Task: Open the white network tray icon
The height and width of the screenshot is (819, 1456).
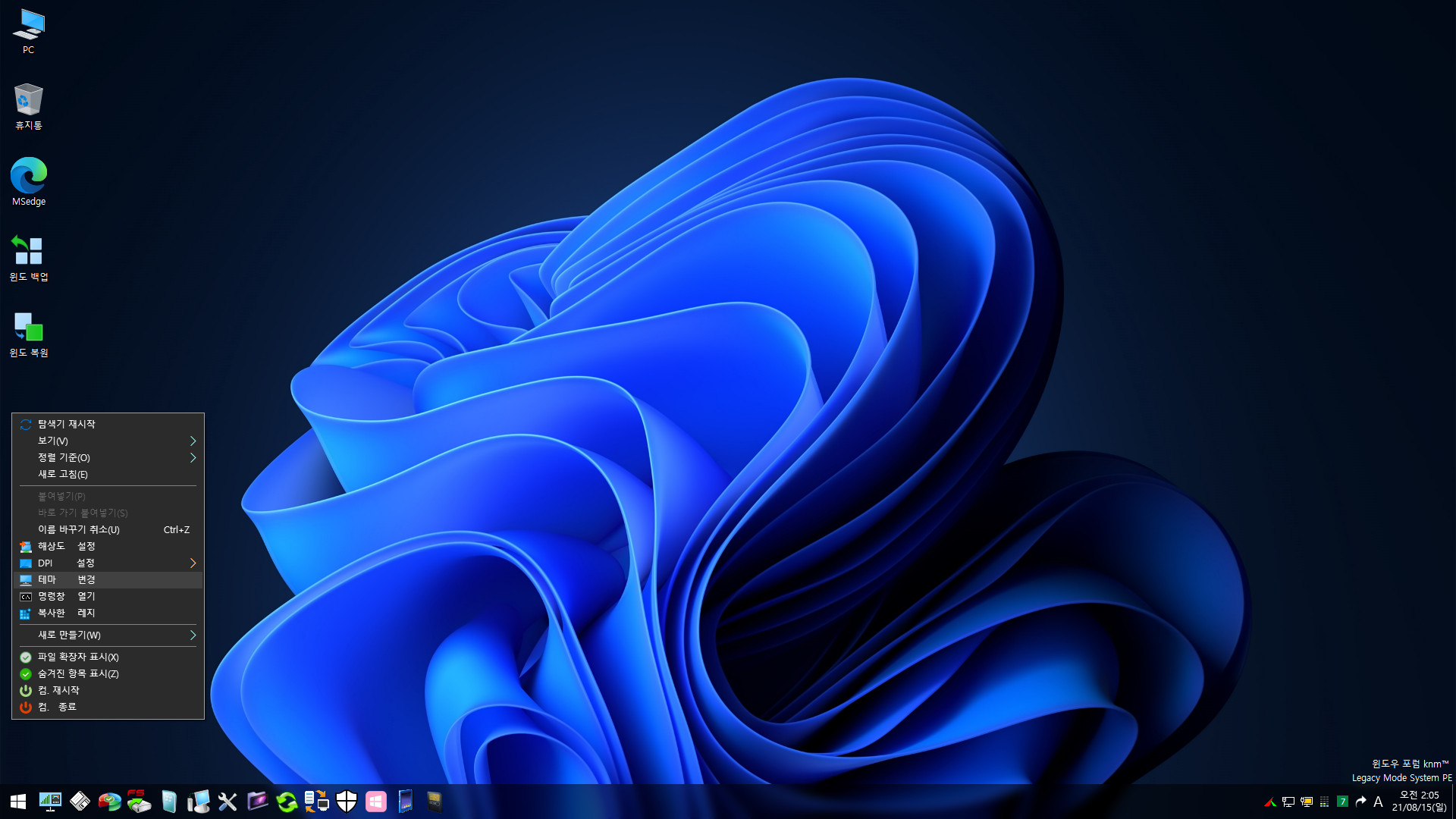Action: tap(1288, 802)
